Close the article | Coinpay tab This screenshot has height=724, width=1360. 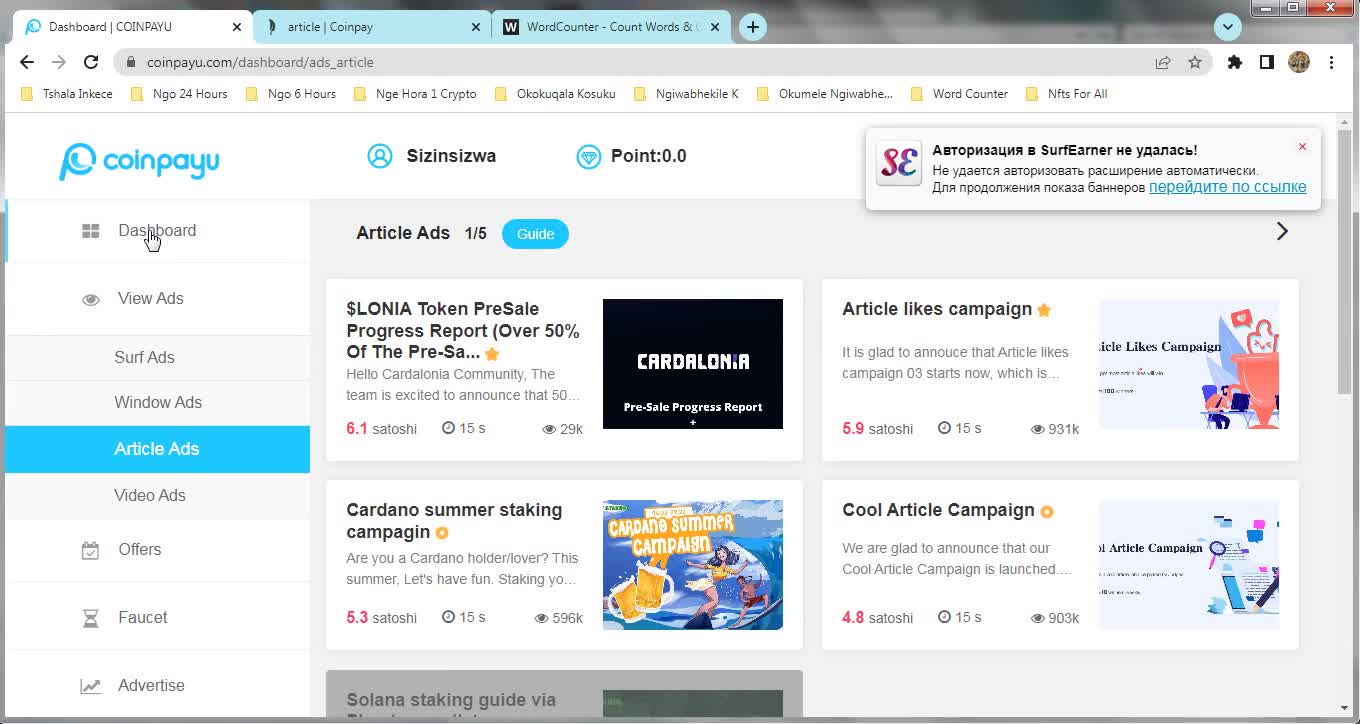[x=476, y=27]
